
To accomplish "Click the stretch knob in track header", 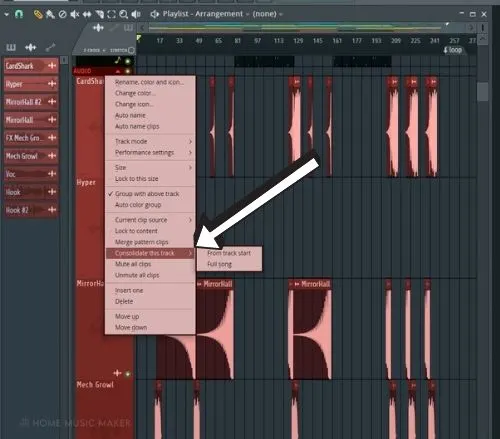I will (x=132, y=50).
